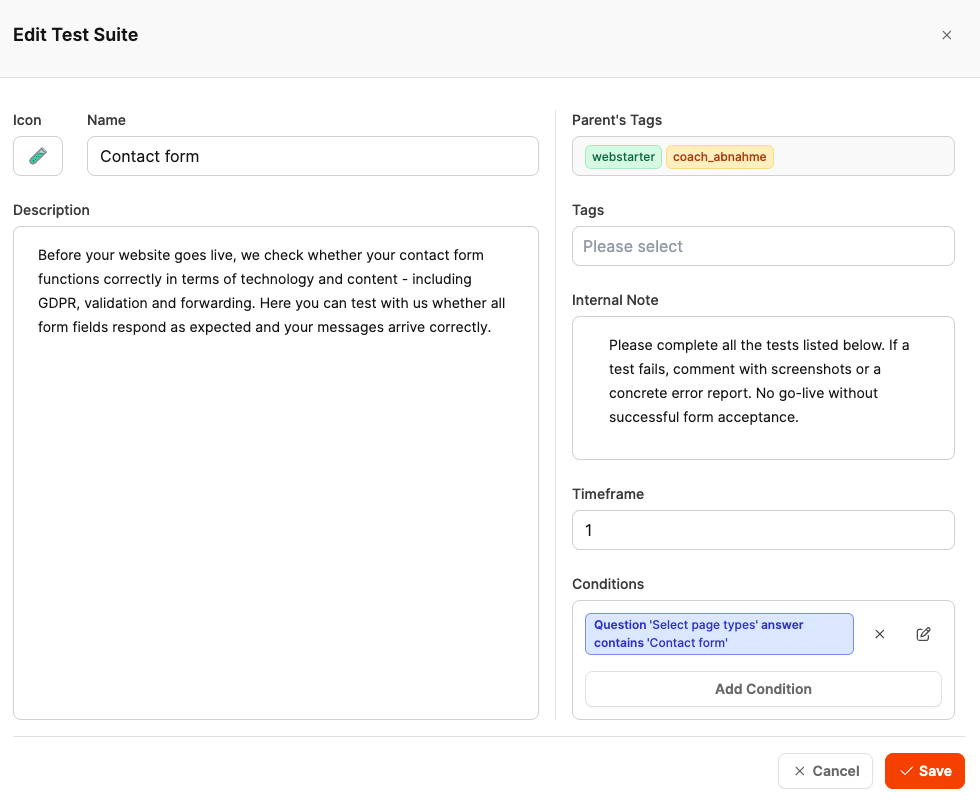This screenshot has height=804, width=980.
Task: Select the Timeframe input field
Action: [763, 530]
